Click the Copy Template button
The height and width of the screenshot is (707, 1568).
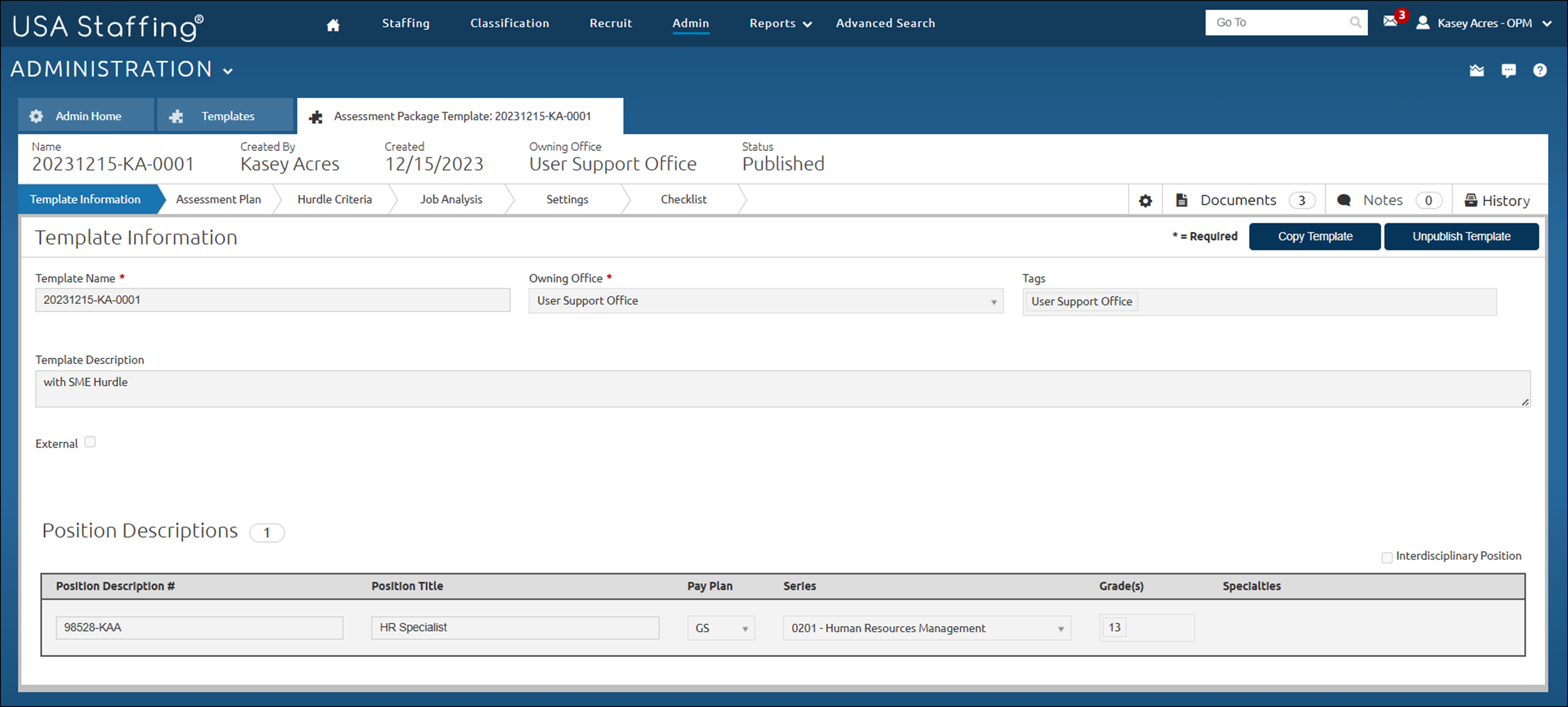(1315, 236)
